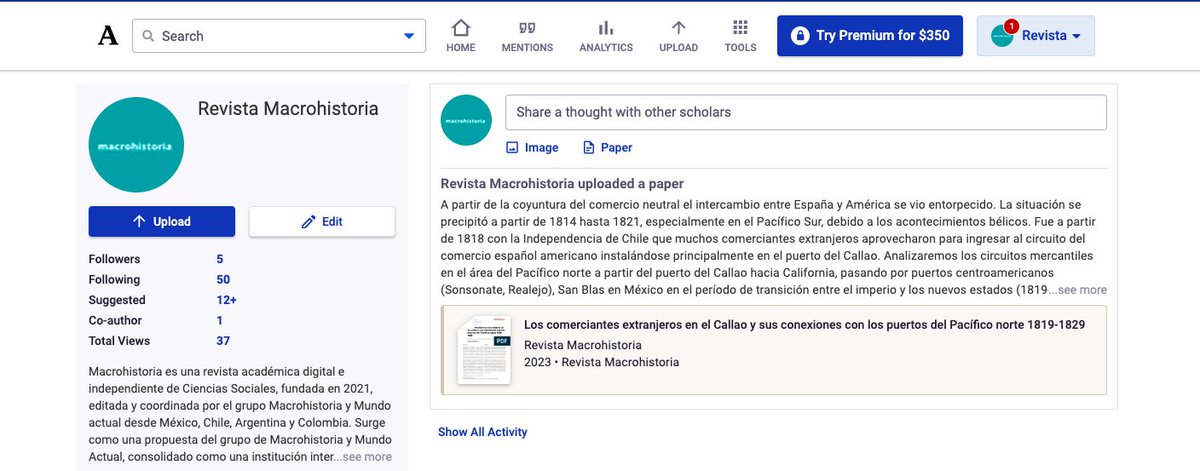Viewport: 1200px width, 471px height.
Task: Click author Revista Macrohistoria under paper title
Action: point(583,345)
